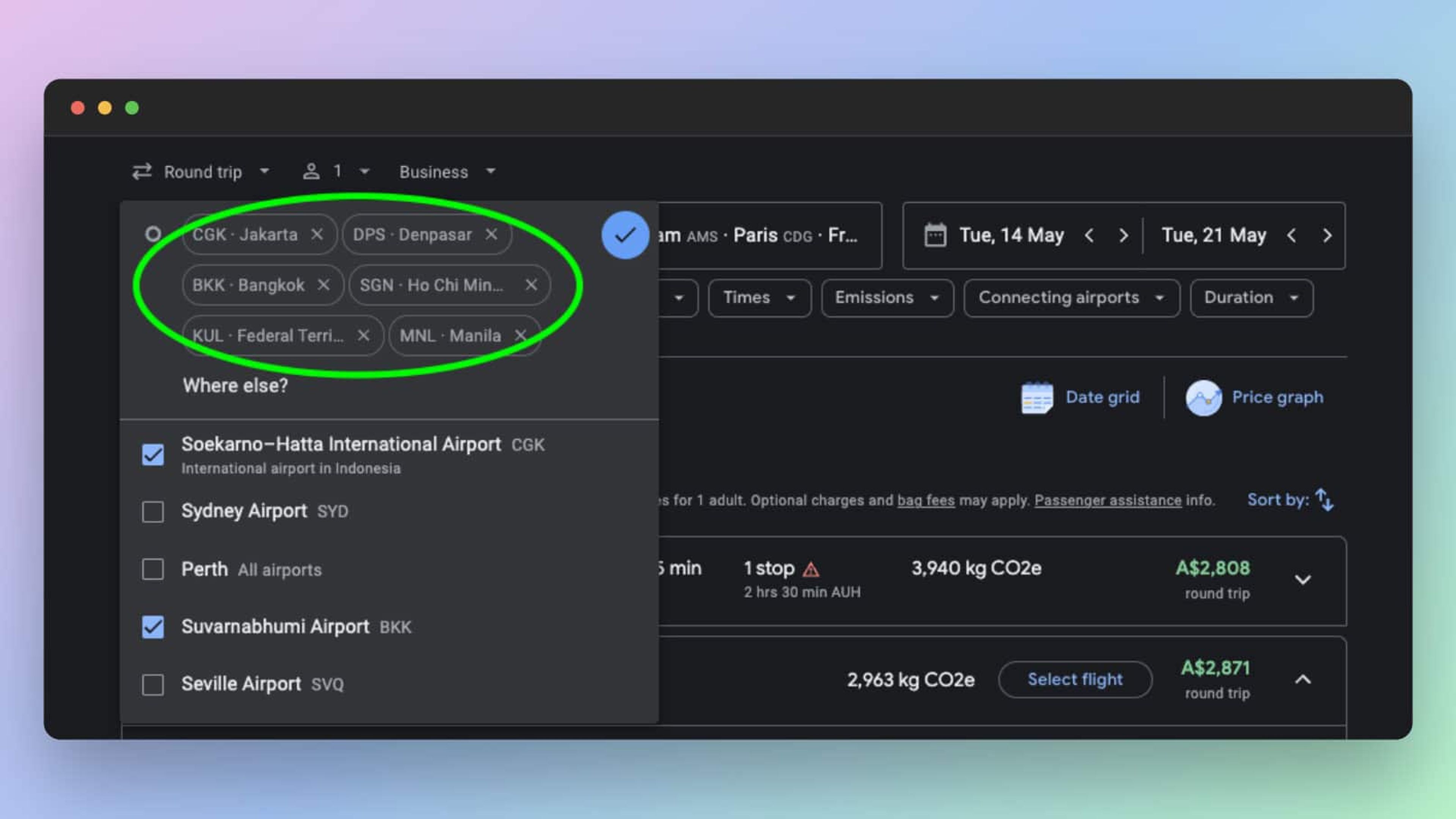
Task: Click the Connecting airports filter icon
Action: coord(1069,297)
